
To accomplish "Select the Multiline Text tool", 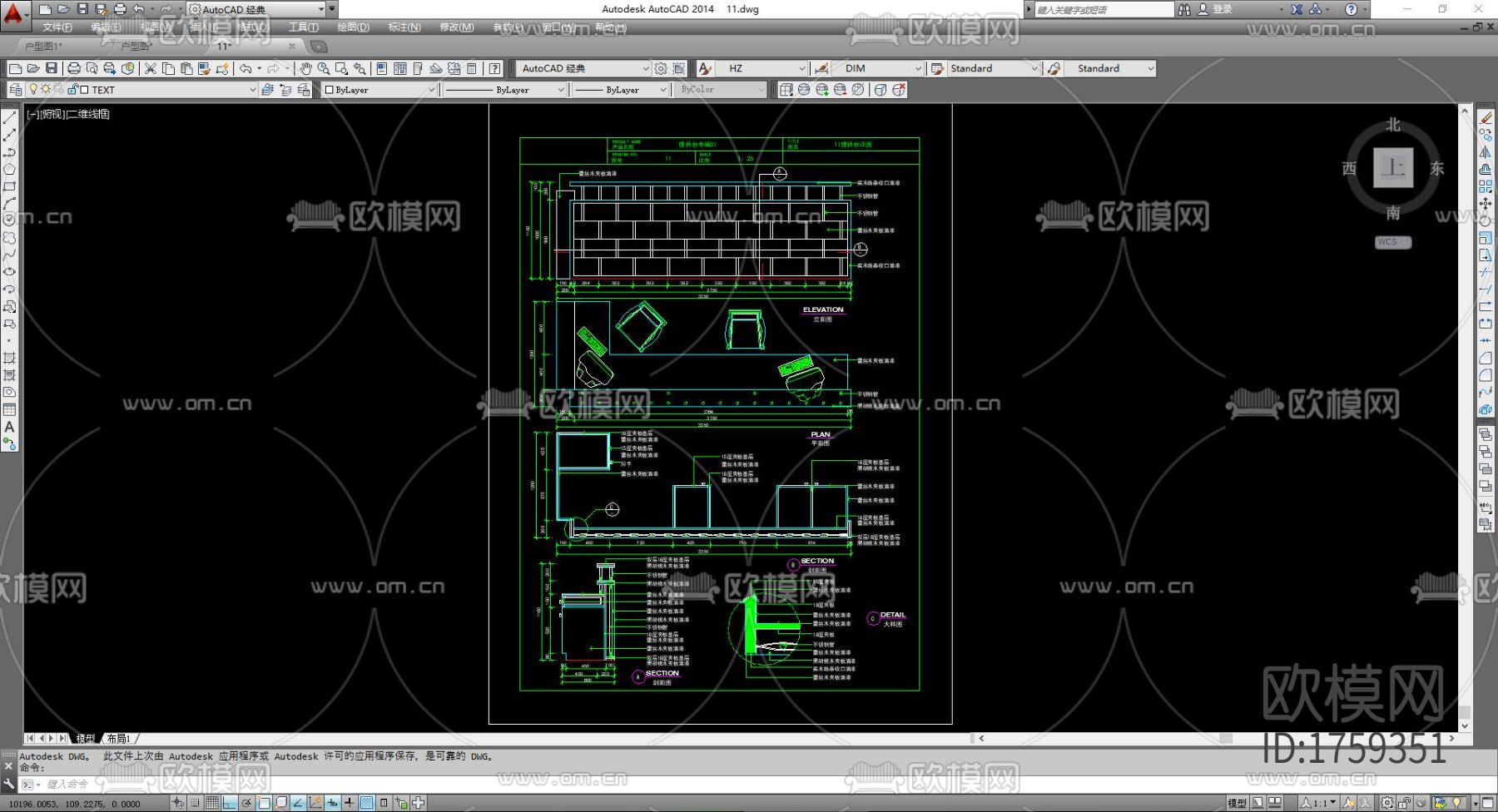I will tap(10, 427).
